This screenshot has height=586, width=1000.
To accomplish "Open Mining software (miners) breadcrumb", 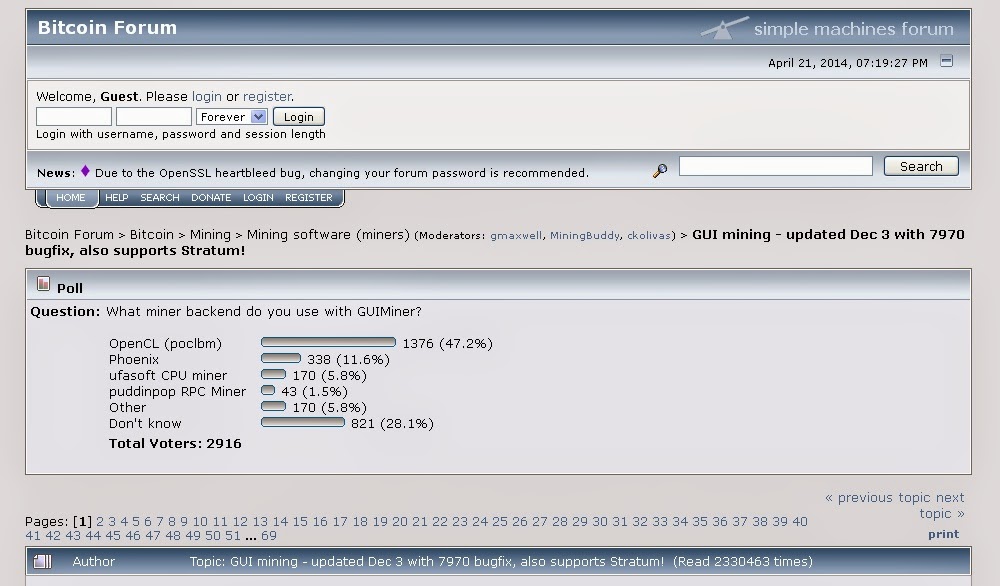I will (328, 235).
